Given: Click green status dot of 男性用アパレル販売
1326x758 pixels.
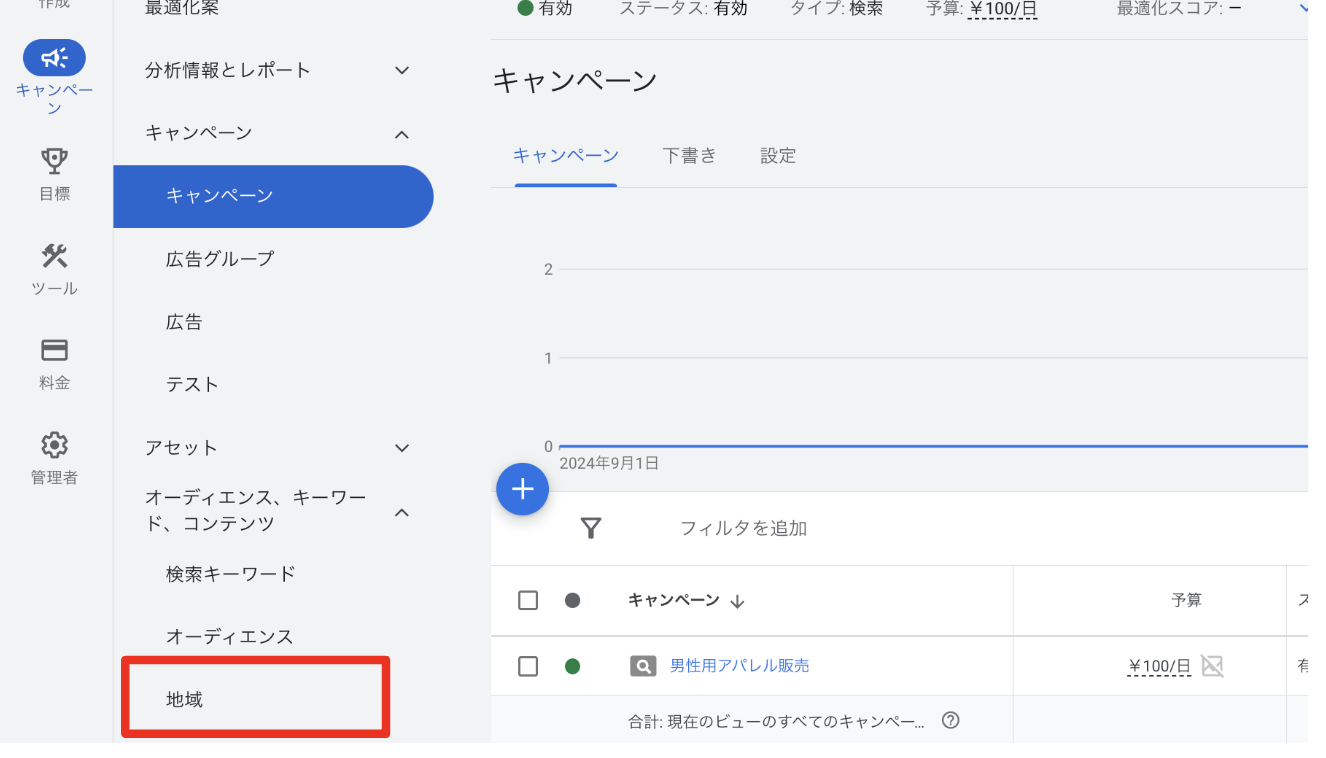Looking at the screenshot, I should coord(572,666).
